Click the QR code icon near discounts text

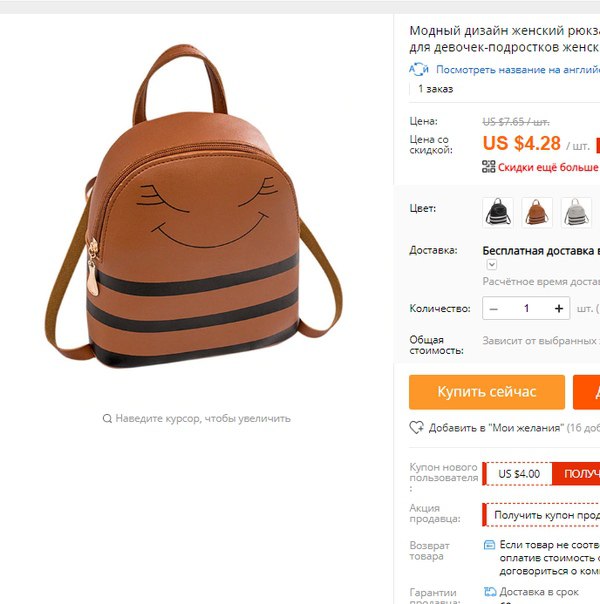(x=489, y=167)
